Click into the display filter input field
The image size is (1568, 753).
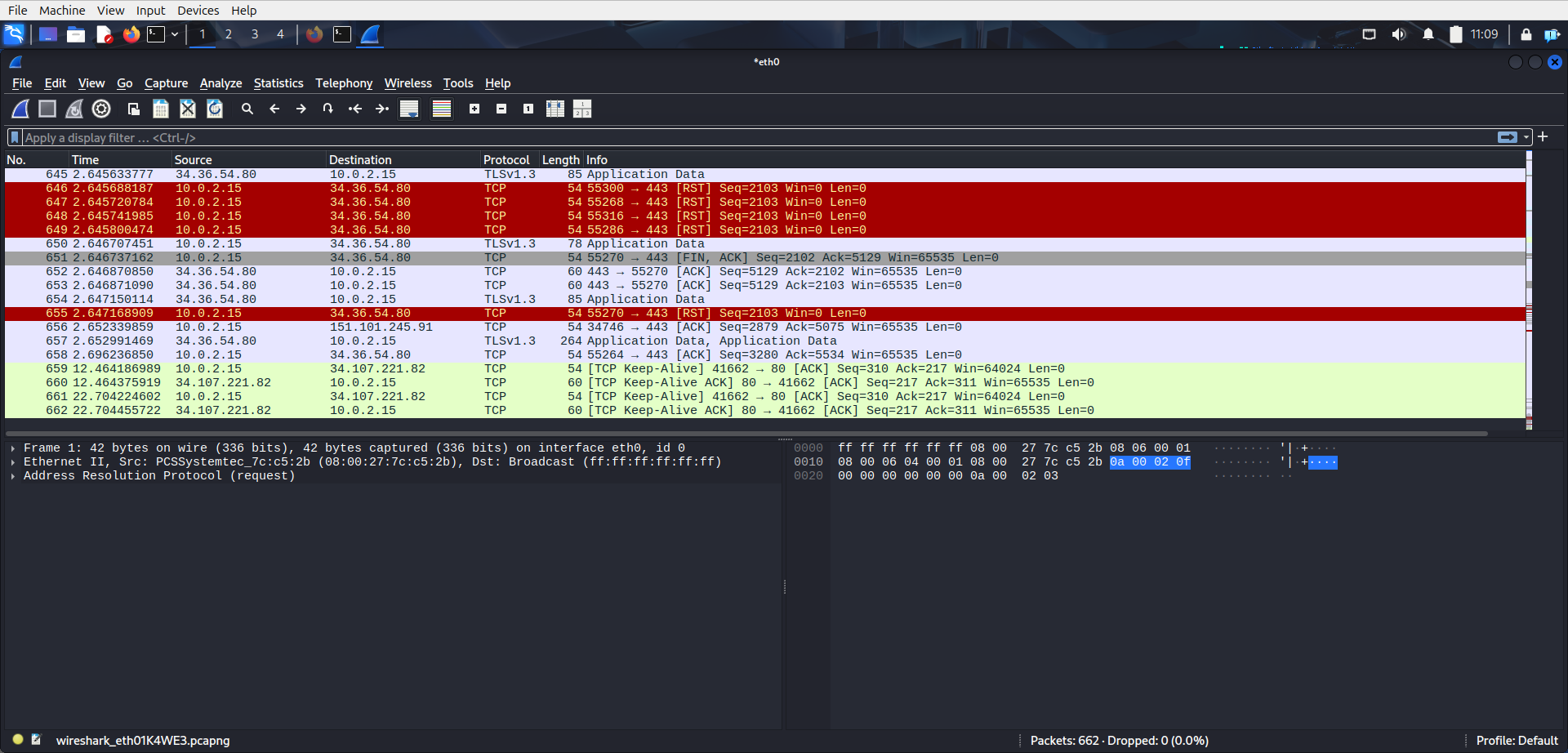coord(735,137)
